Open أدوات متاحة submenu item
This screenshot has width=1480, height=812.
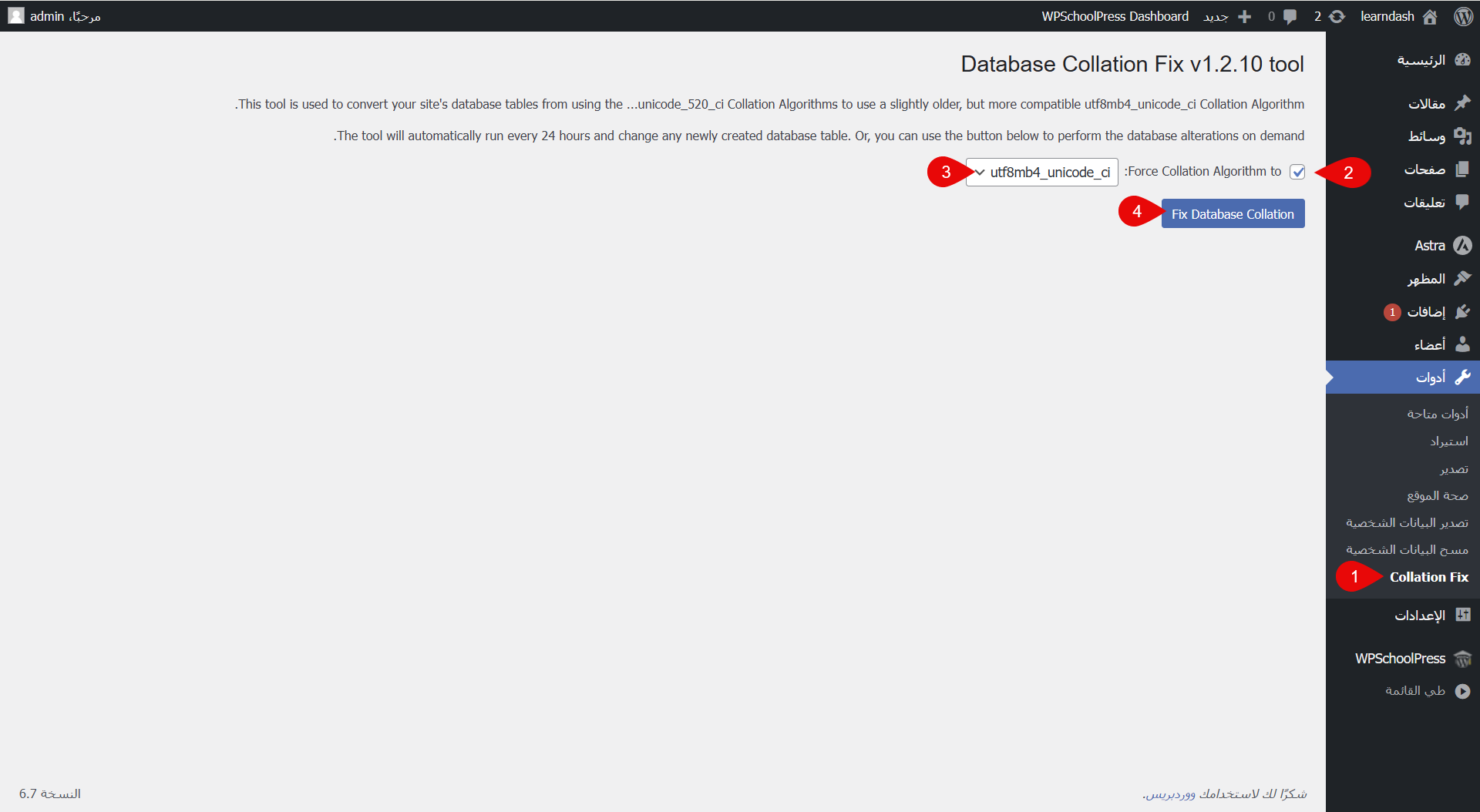(x=1438, y=414)
